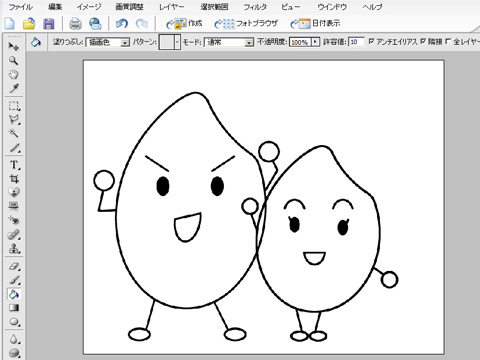Select the Crop tool
Viewport: 480px width, 360px height.
point(13,179)
